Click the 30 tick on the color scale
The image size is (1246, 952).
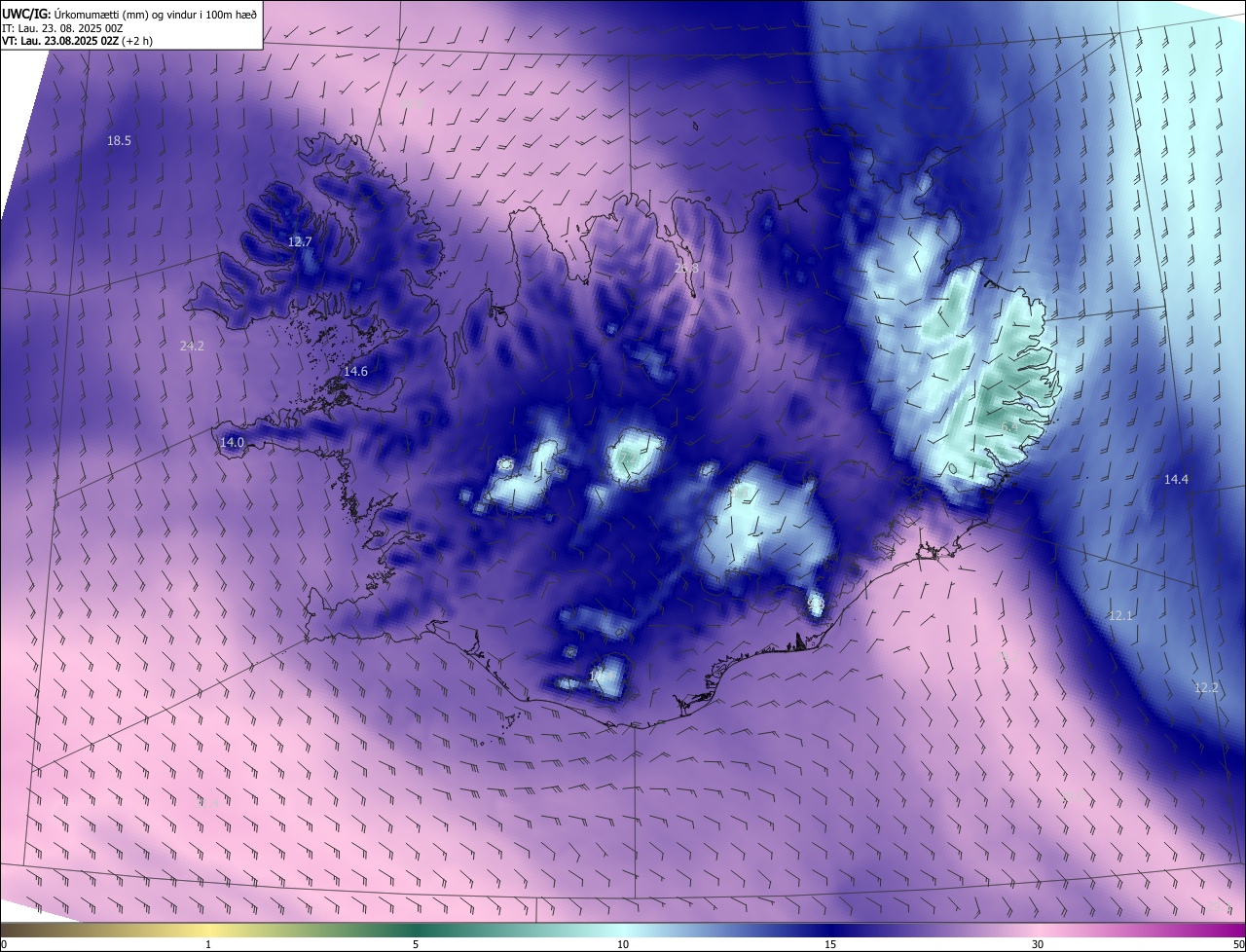[x=1038, y=944]
